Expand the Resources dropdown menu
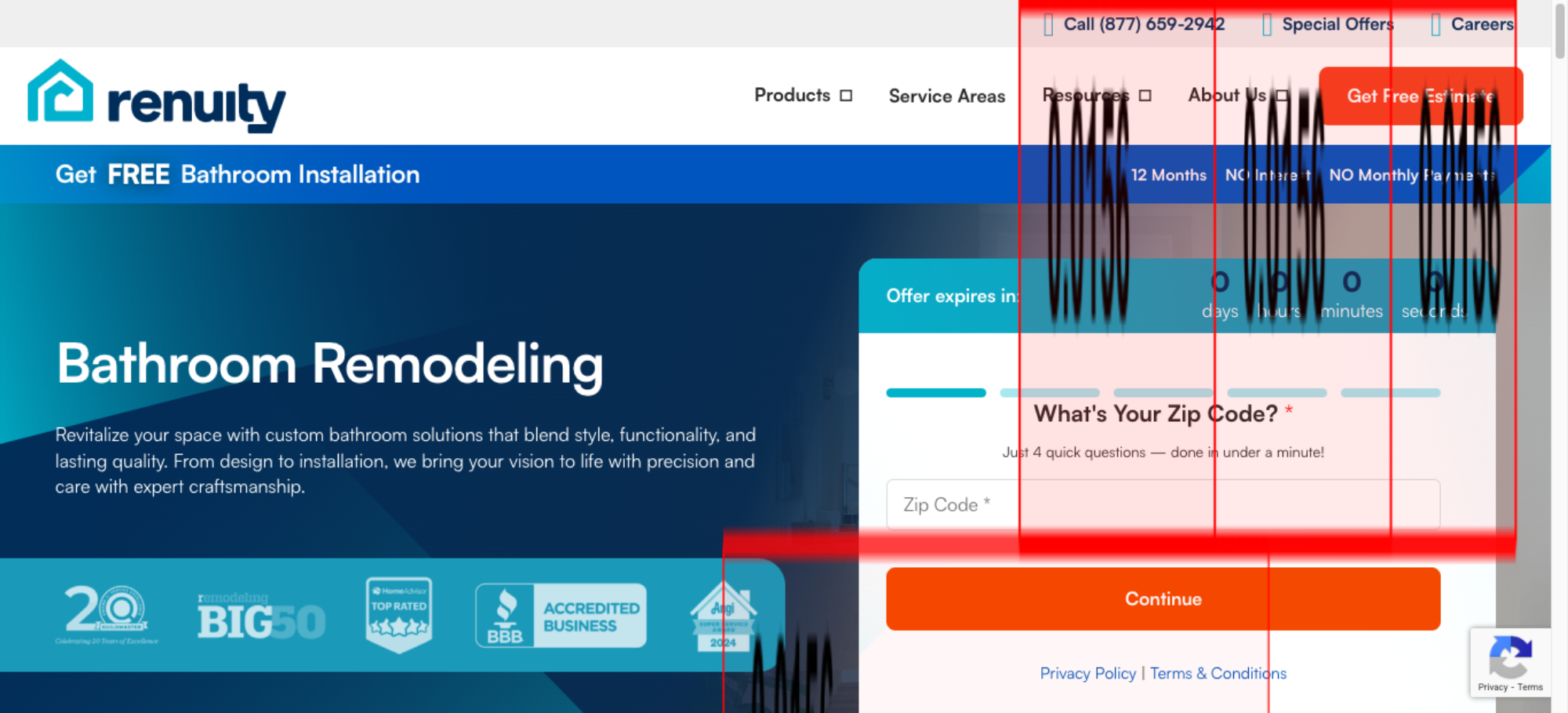The image size is (1568, 713). (1096, 96)
